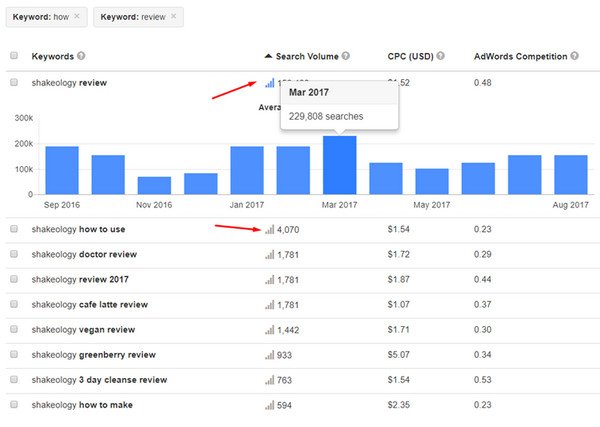600x427 pixels.
Task: Select keyword 'shakeology review 2017'
Action: coord(80,279)
